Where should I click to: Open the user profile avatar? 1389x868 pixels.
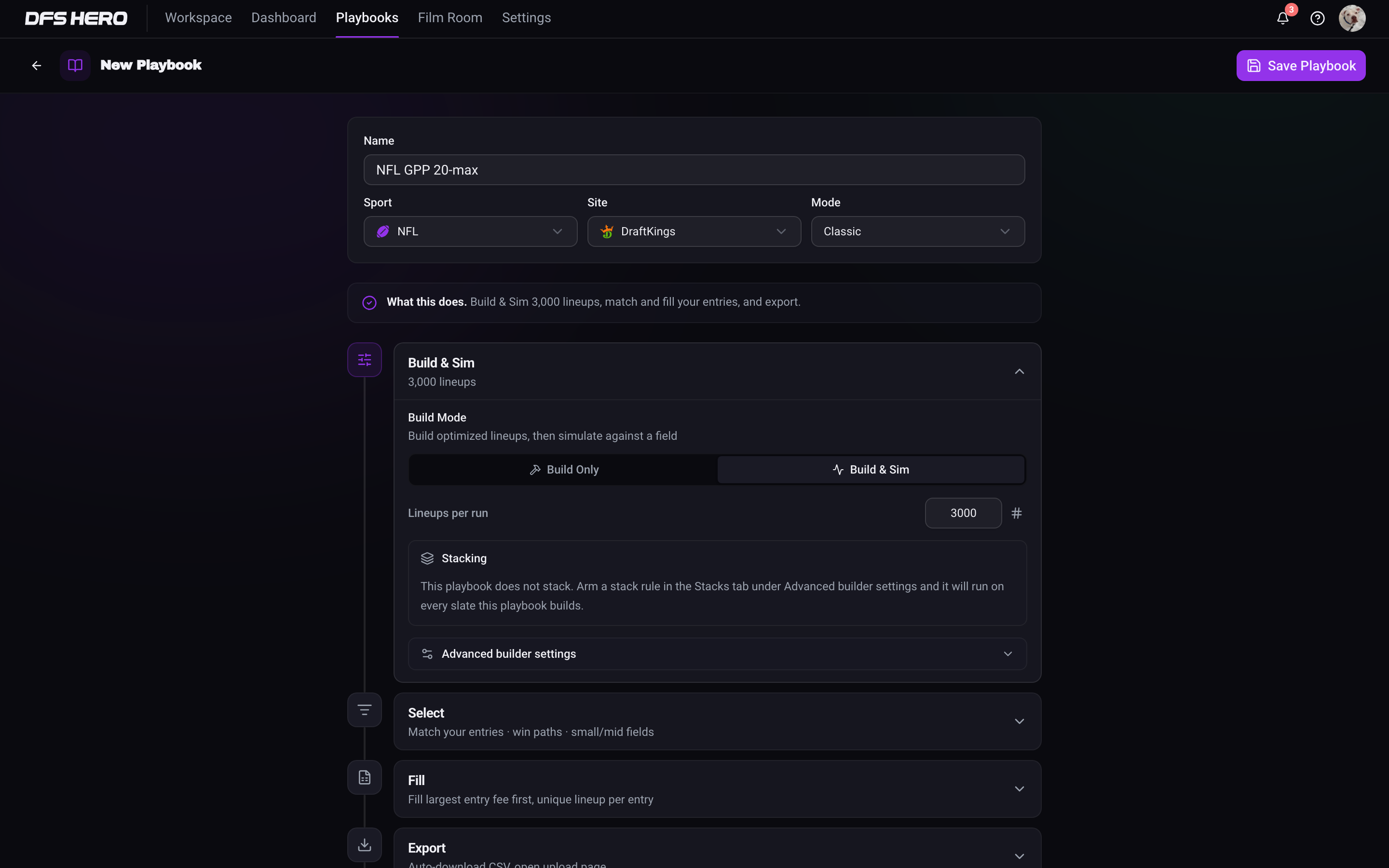pos(1352,18)
